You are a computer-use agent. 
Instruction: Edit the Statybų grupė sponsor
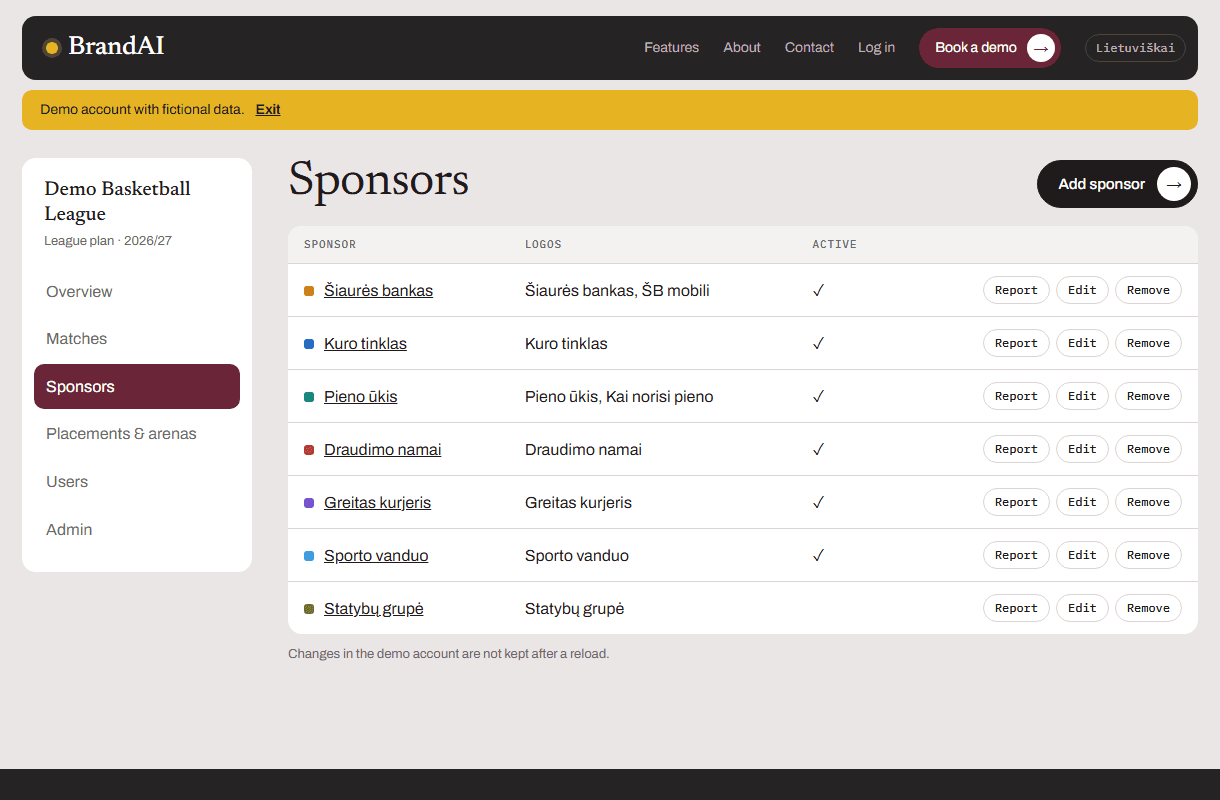click(x=1082, y=608)
